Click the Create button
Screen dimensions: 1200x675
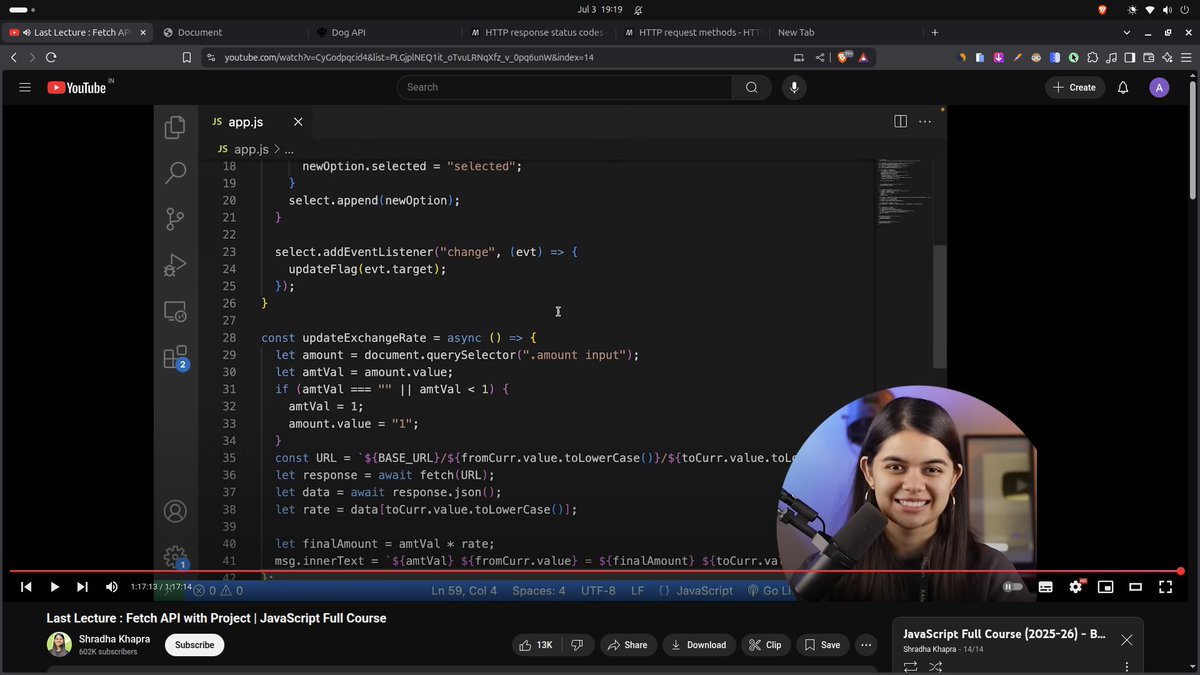click(1075, 87)
